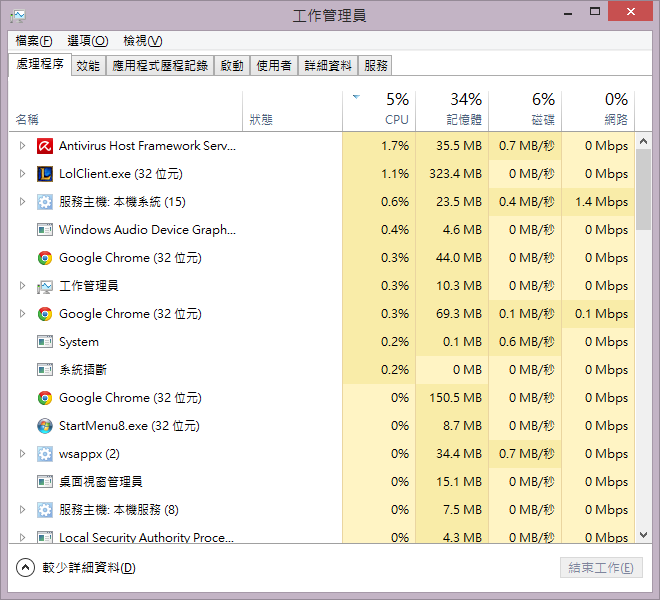Sort by the 網路 column header

pos(598,111)
